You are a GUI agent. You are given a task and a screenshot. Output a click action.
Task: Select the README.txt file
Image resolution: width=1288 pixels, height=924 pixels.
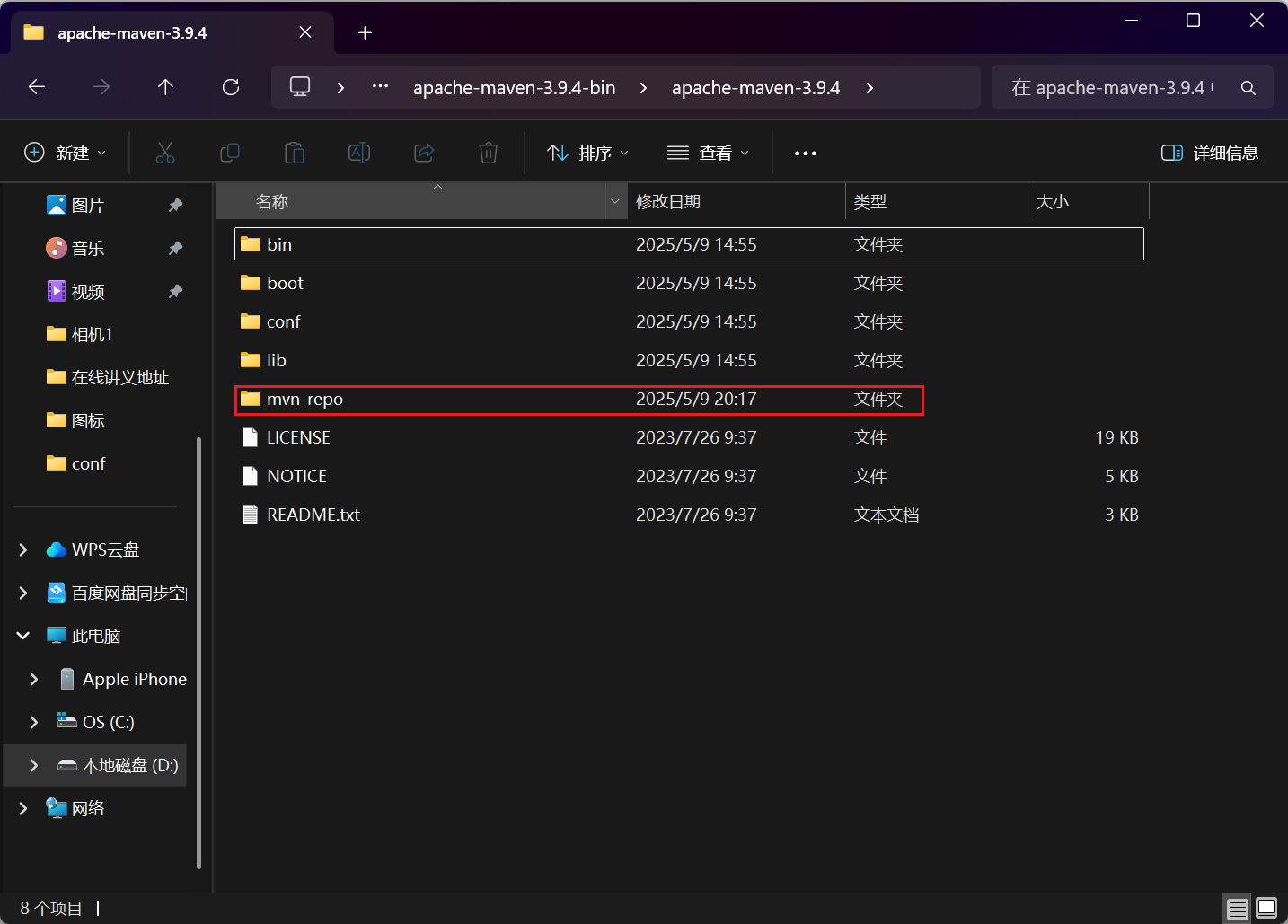coord(689,515)
